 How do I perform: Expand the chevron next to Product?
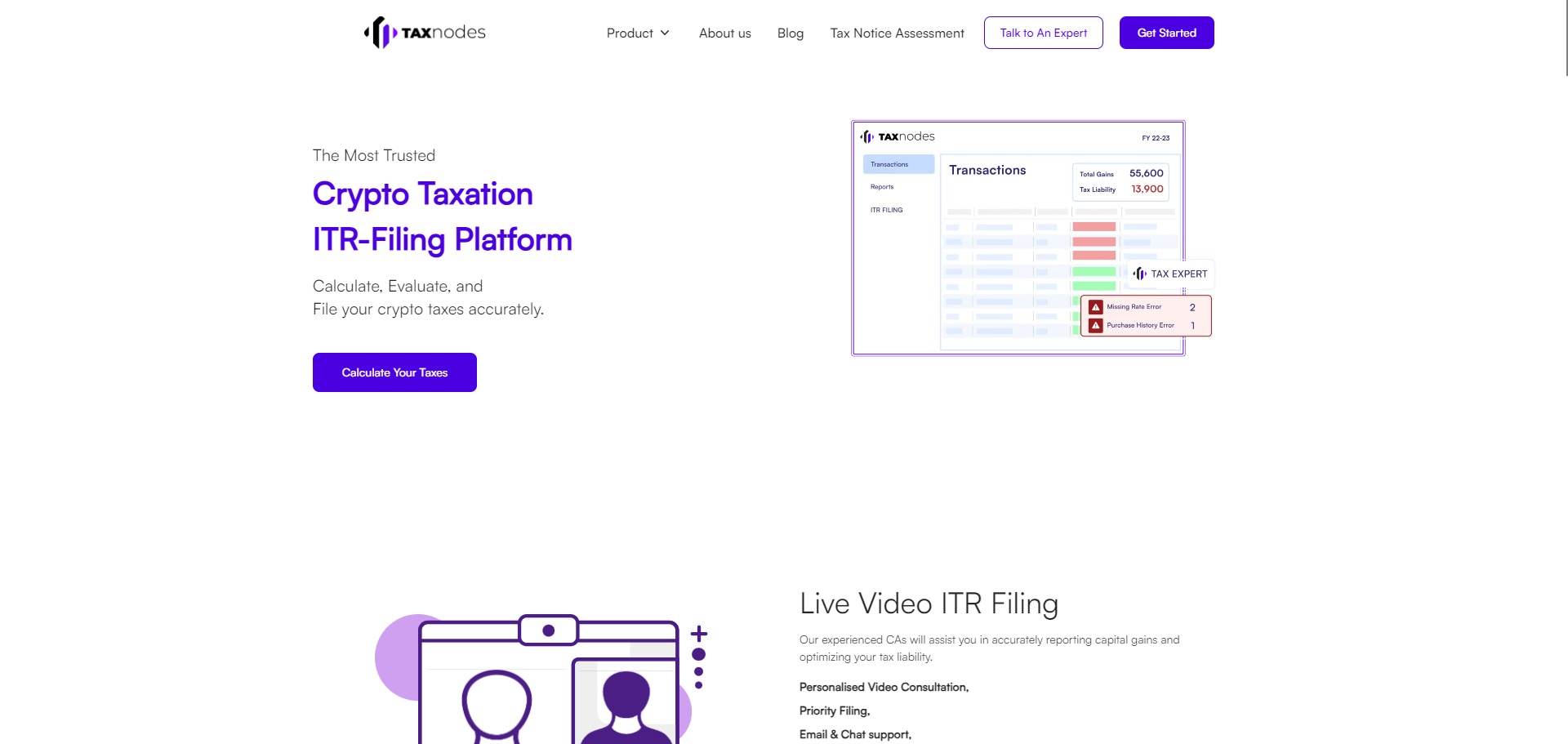pyautogui.click(x=665, y=33)
